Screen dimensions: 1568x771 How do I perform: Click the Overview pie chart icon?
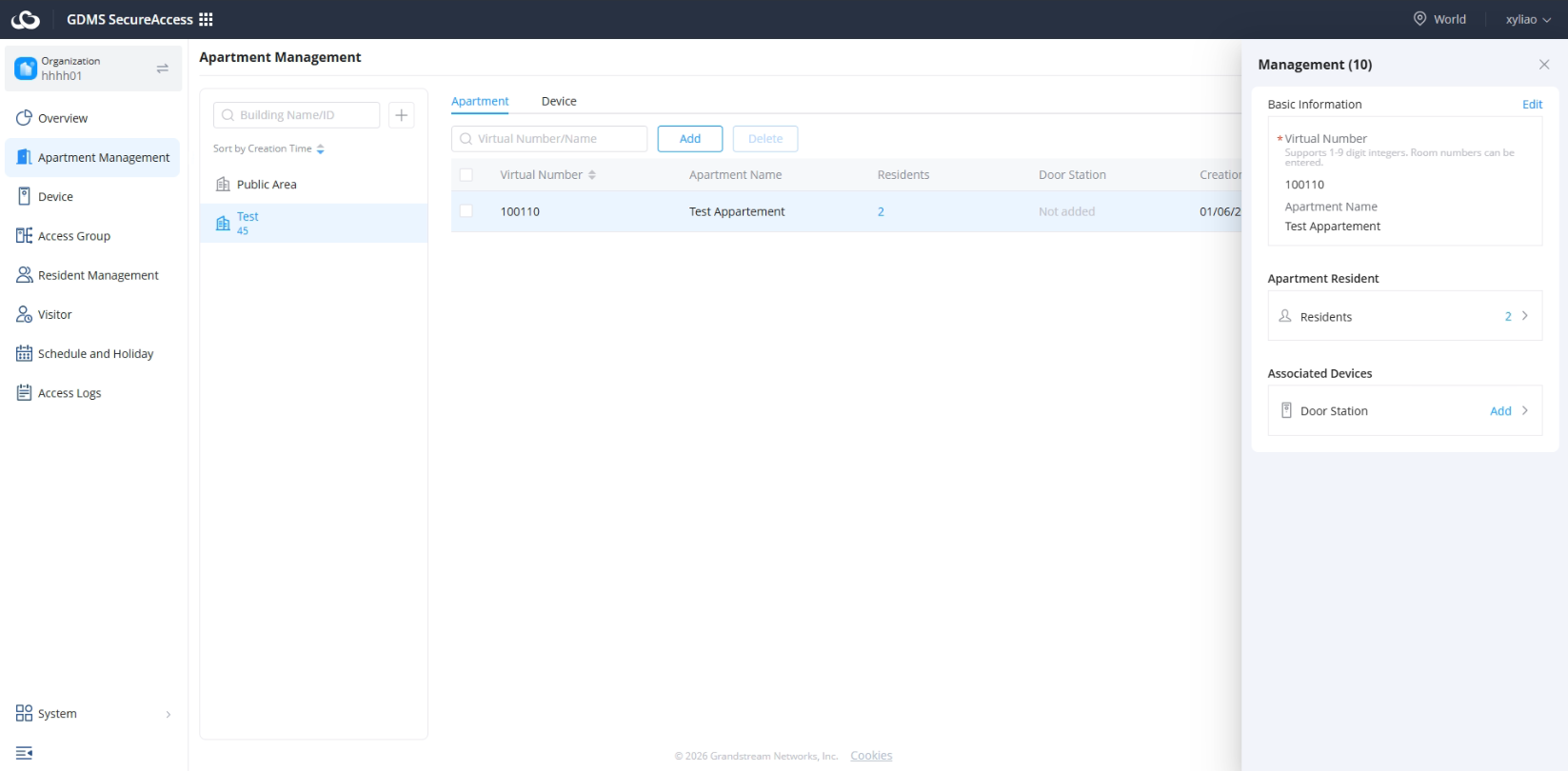[24, 118]
